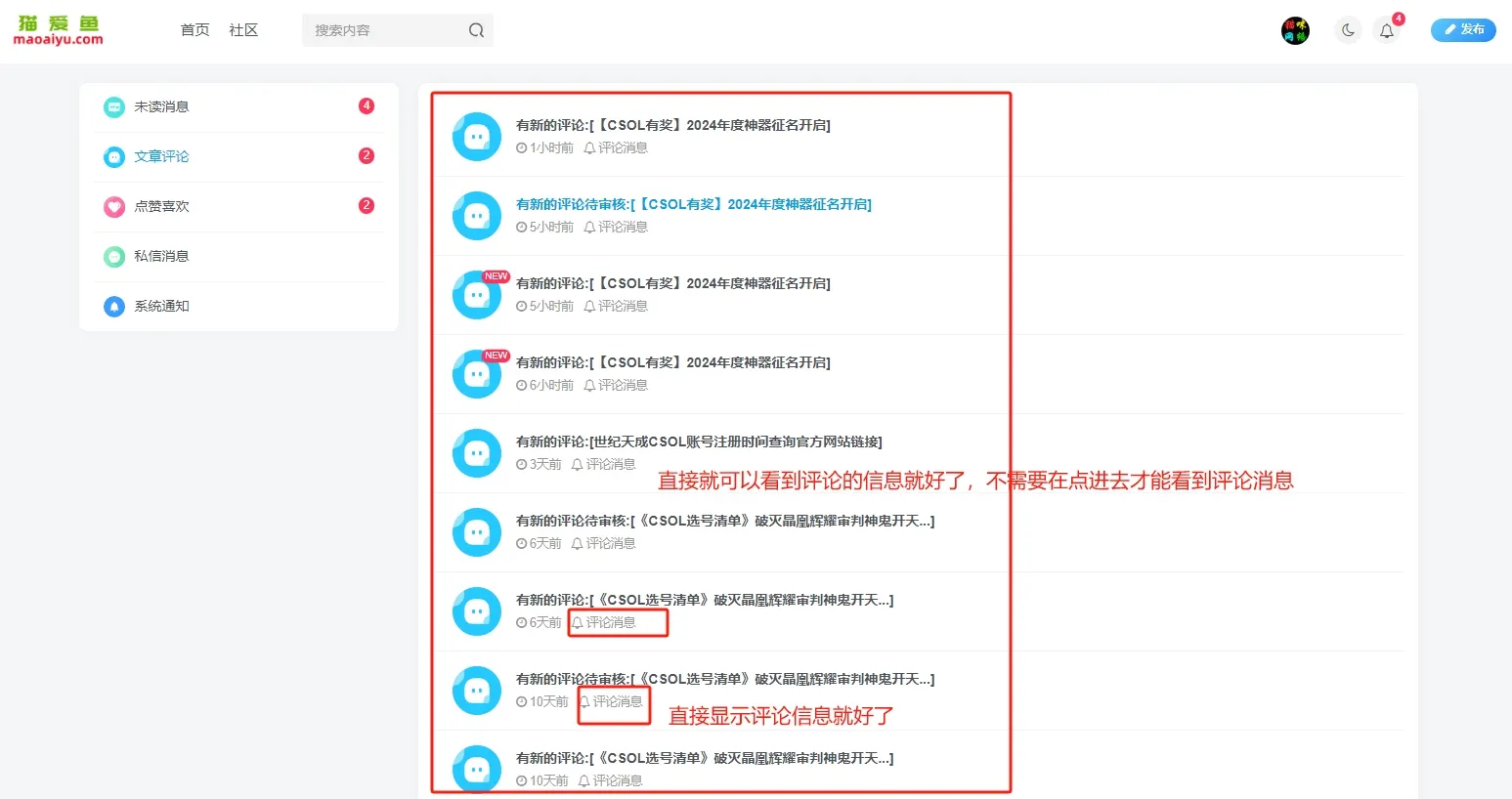This screenshot has height=799, width=1512.
Task: Open the notification bell with badge 4
Action: [x=1387, y=30]
